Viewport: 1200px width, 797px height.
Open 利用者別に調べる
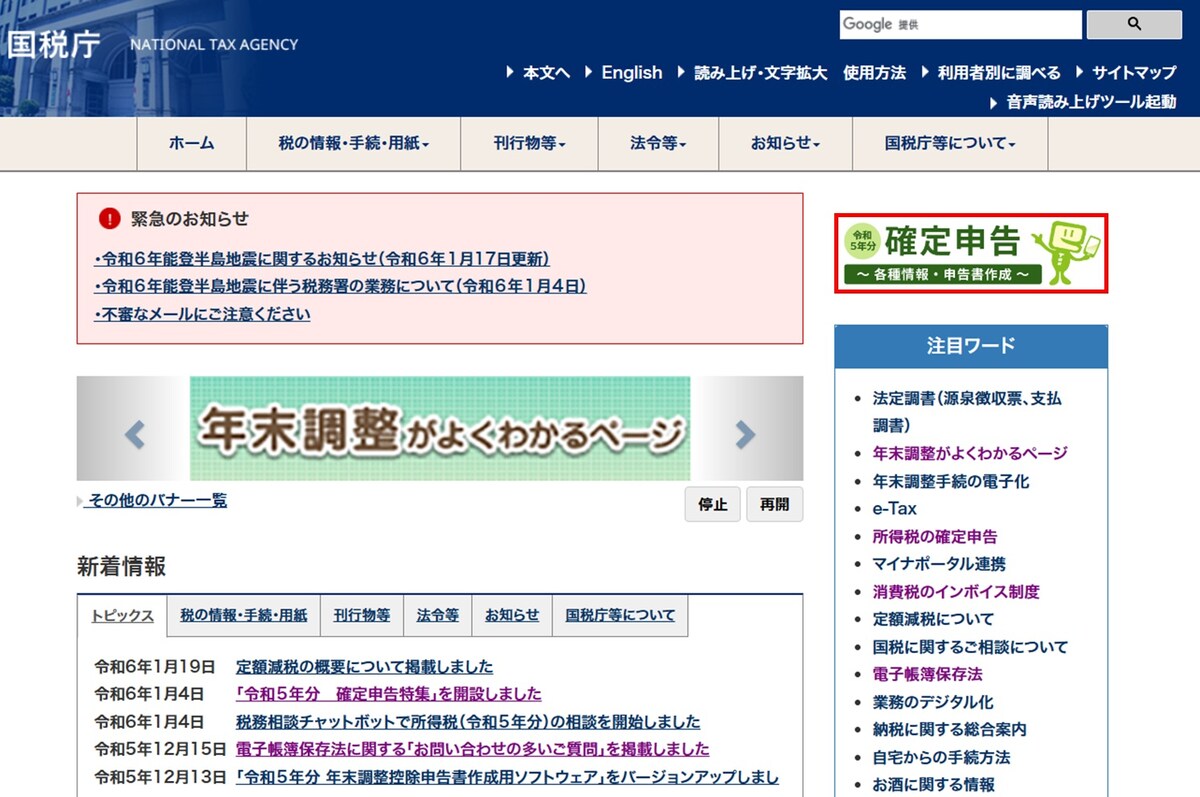tap(999, 73)
